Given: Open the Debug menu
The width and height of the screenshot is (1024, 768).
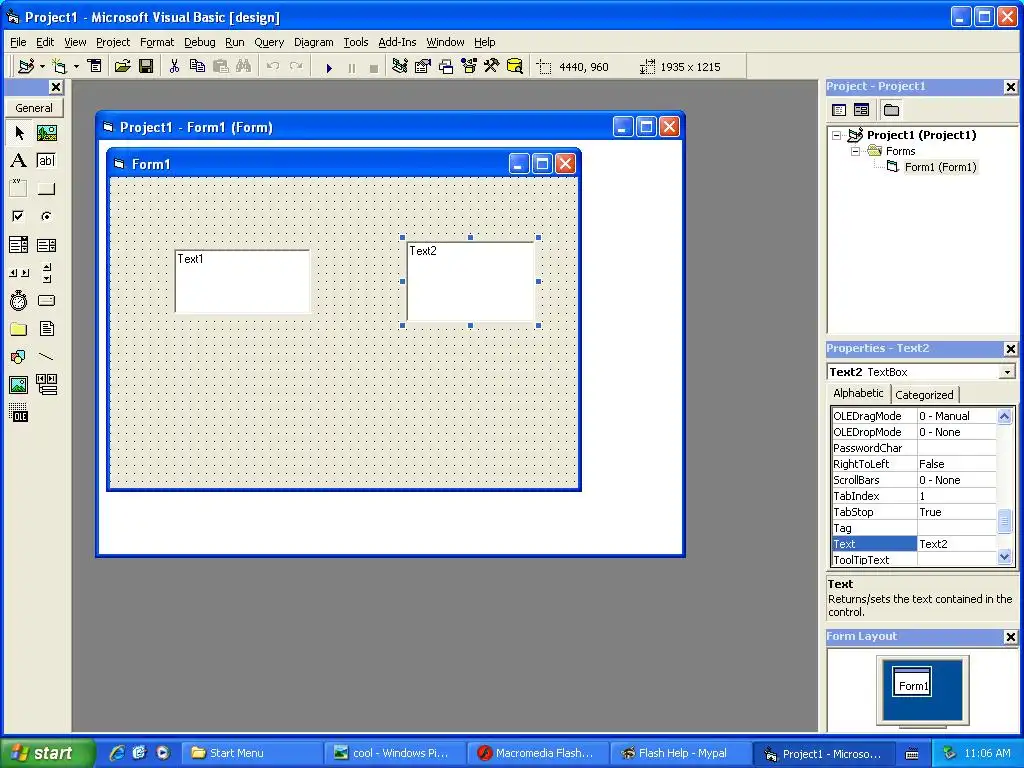Looking at the screenshot, I should point(199,42).
